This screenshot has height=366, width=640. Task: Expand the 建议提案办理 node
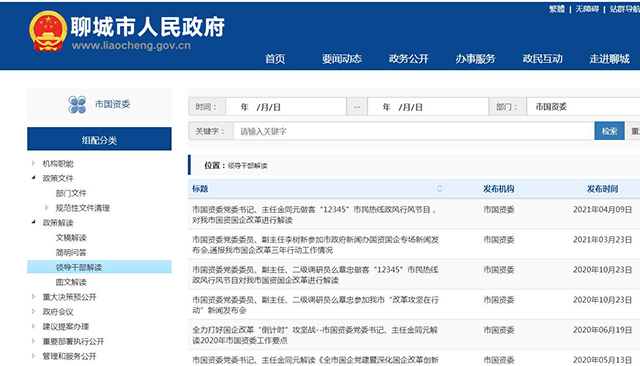pyautogui.click(x=33, y=326)
